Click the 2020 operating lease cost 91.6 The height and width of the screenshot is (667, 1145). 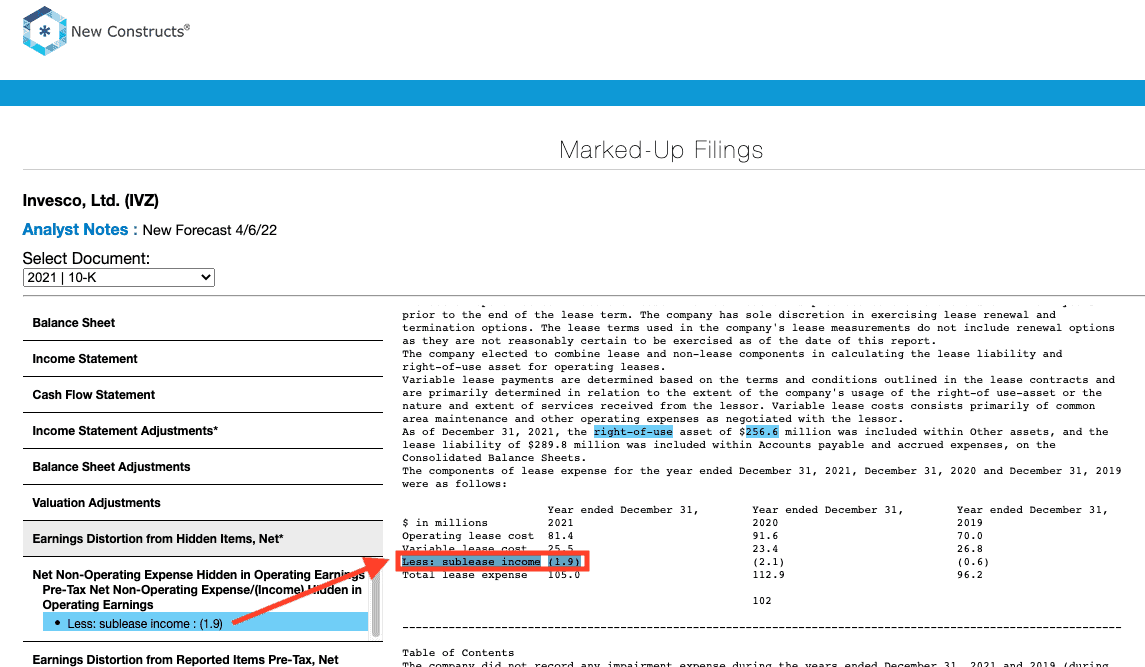tap(765, 536)
